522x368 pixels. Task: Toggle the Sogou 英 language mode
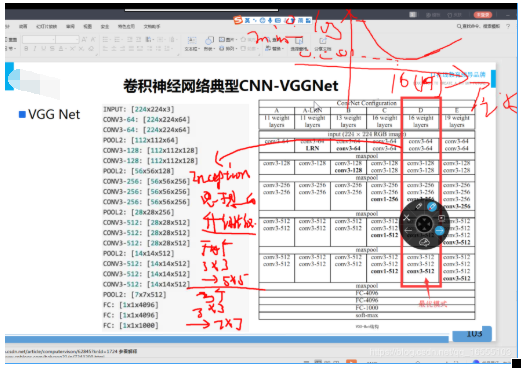(x=247, y=20)
